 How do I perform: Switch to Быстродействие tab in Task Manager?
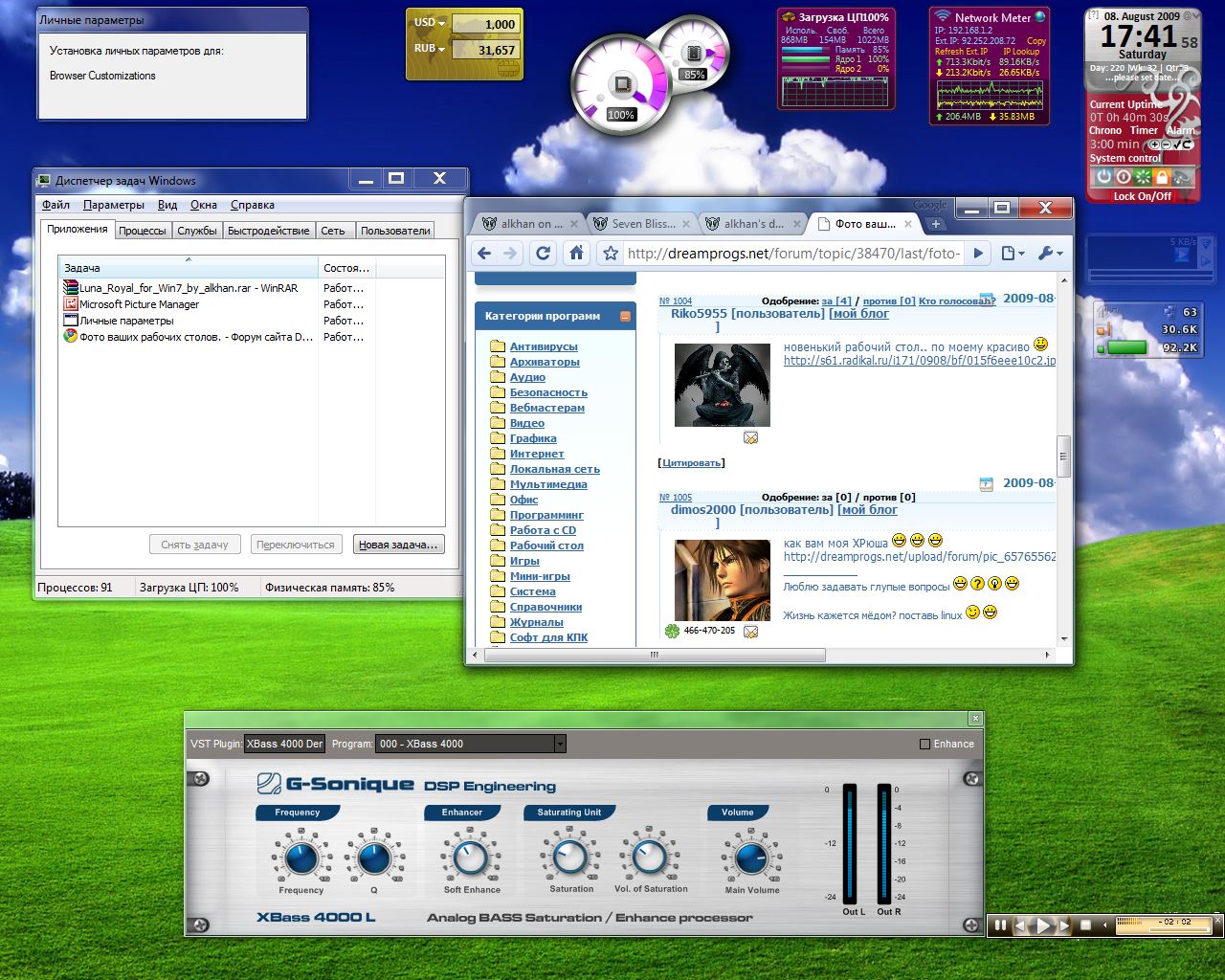269,231
